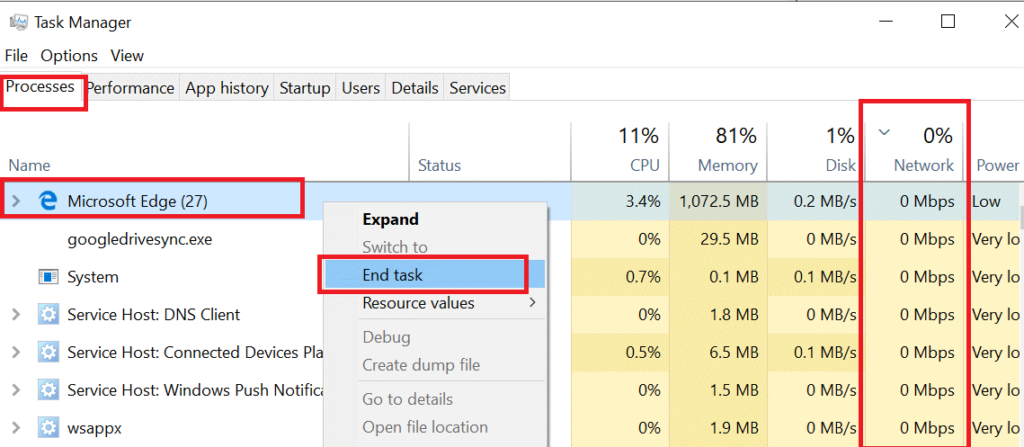This screenshot has height=447, width=1024.
Task: Click the System process icon
Action: 48,277
